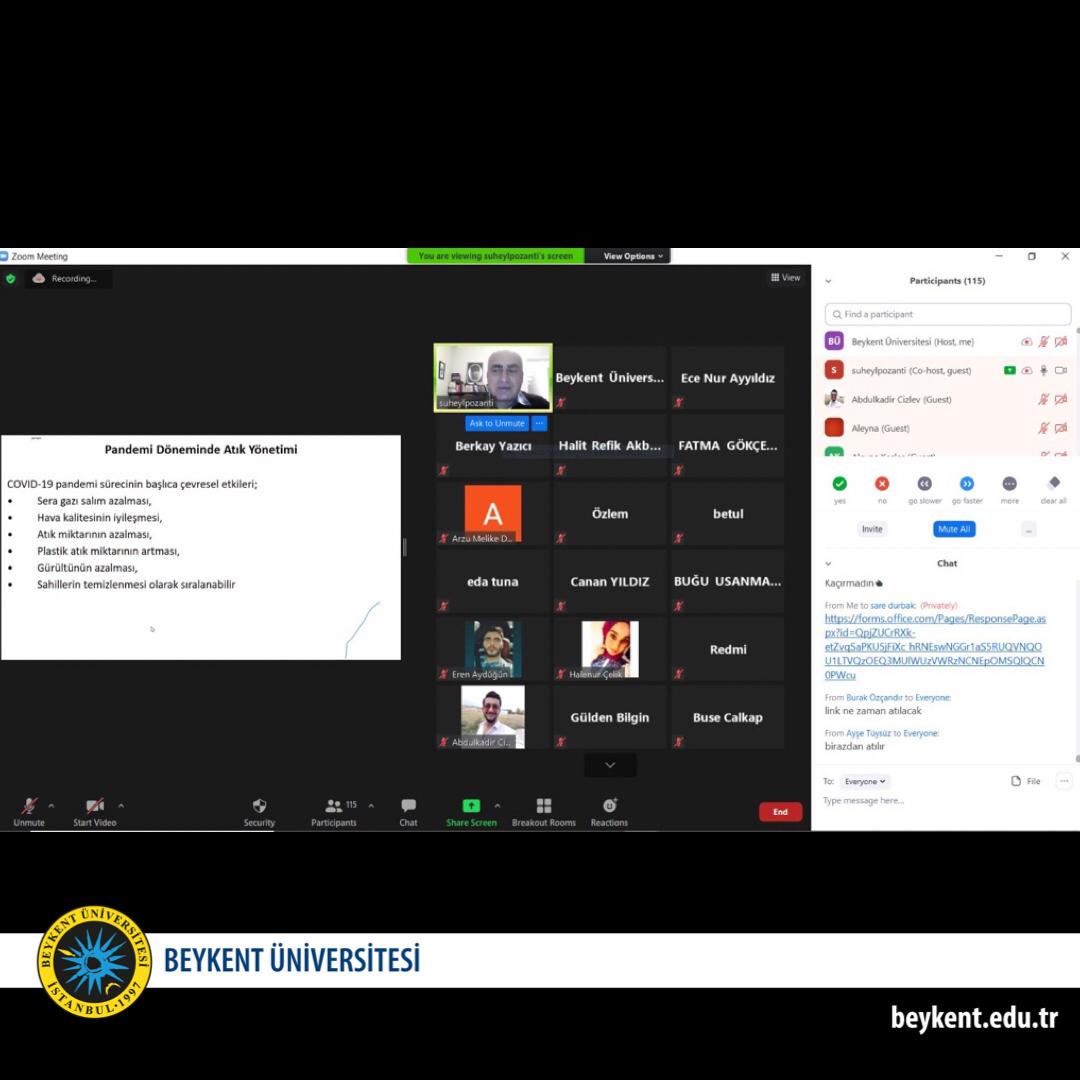Click the clear all eraser icon
The height and width of the screenshot is (1080, 1080).
(x=1054, y=483)
